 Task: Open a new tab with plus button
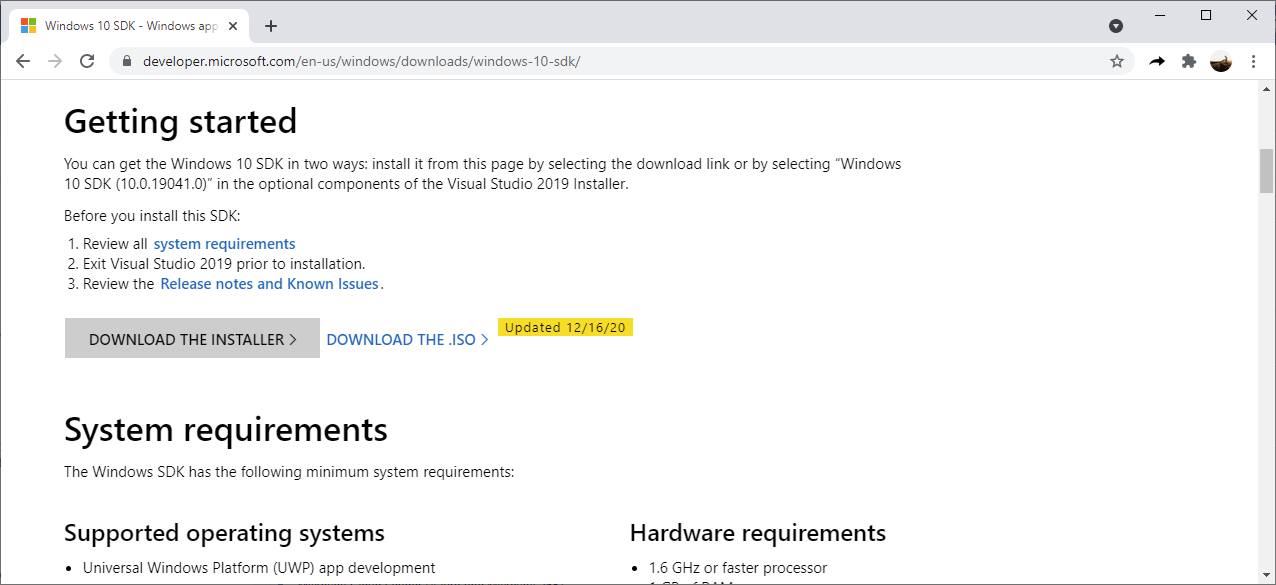[271, 26]
